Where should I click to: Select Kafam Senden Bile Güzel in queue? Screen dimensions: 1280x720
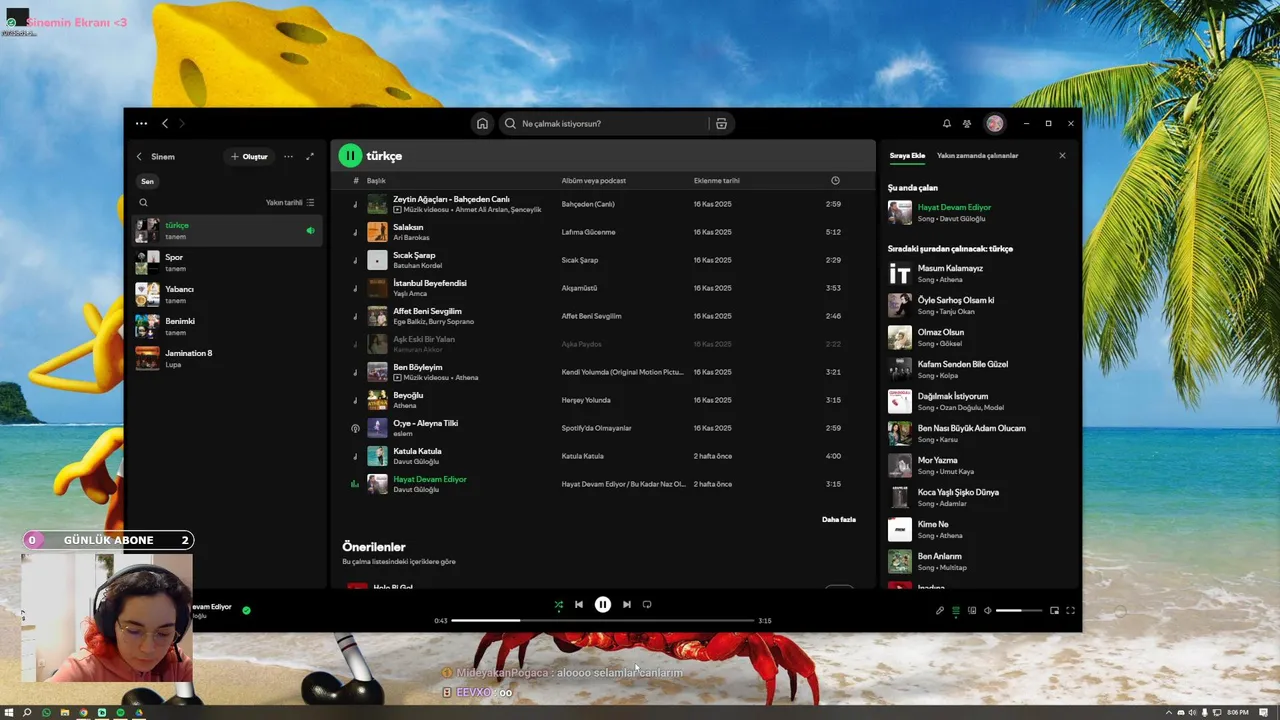tap(980, 369)
